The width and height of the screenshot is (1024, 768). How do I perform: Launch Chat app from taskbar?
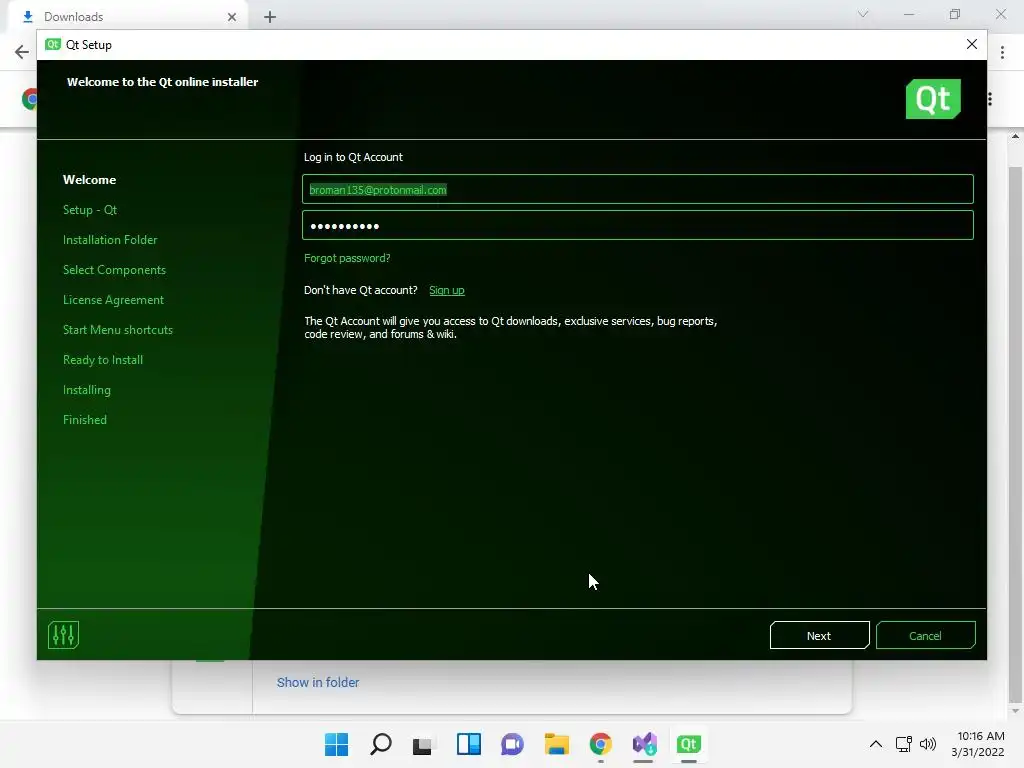[513, 744]
